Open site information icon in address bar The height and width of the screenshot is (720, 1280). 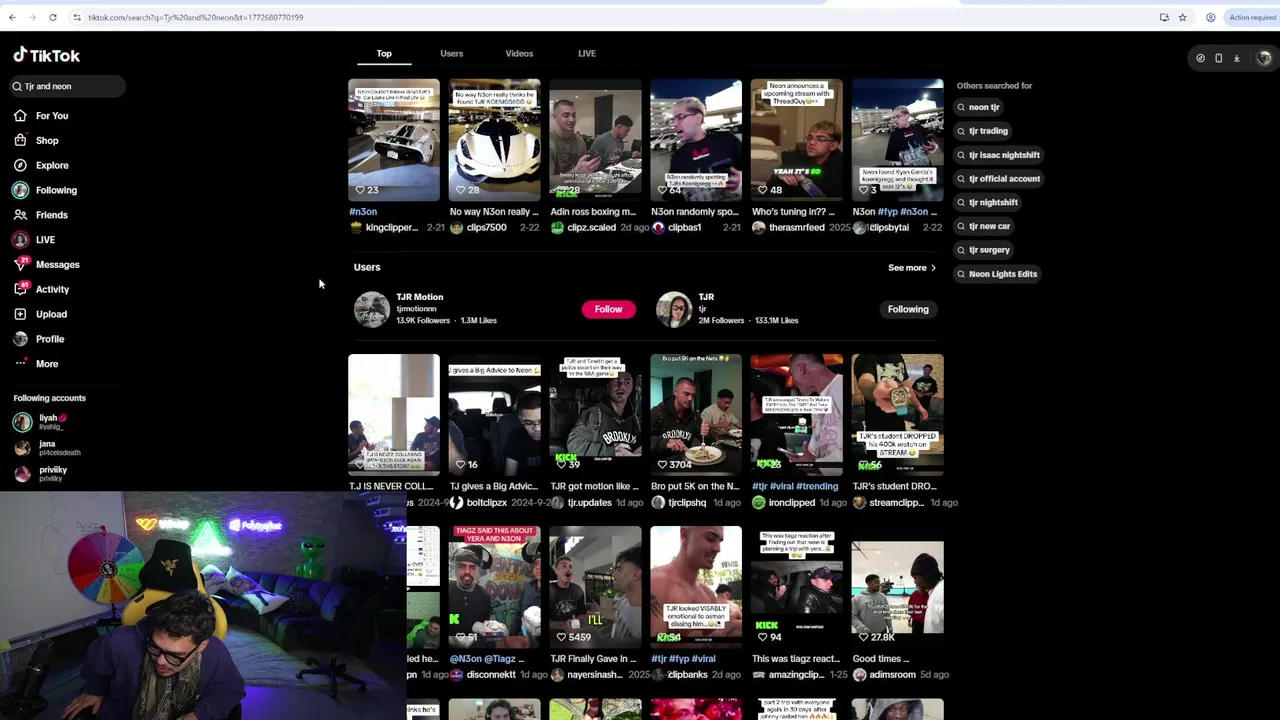(x=77, y=17)
